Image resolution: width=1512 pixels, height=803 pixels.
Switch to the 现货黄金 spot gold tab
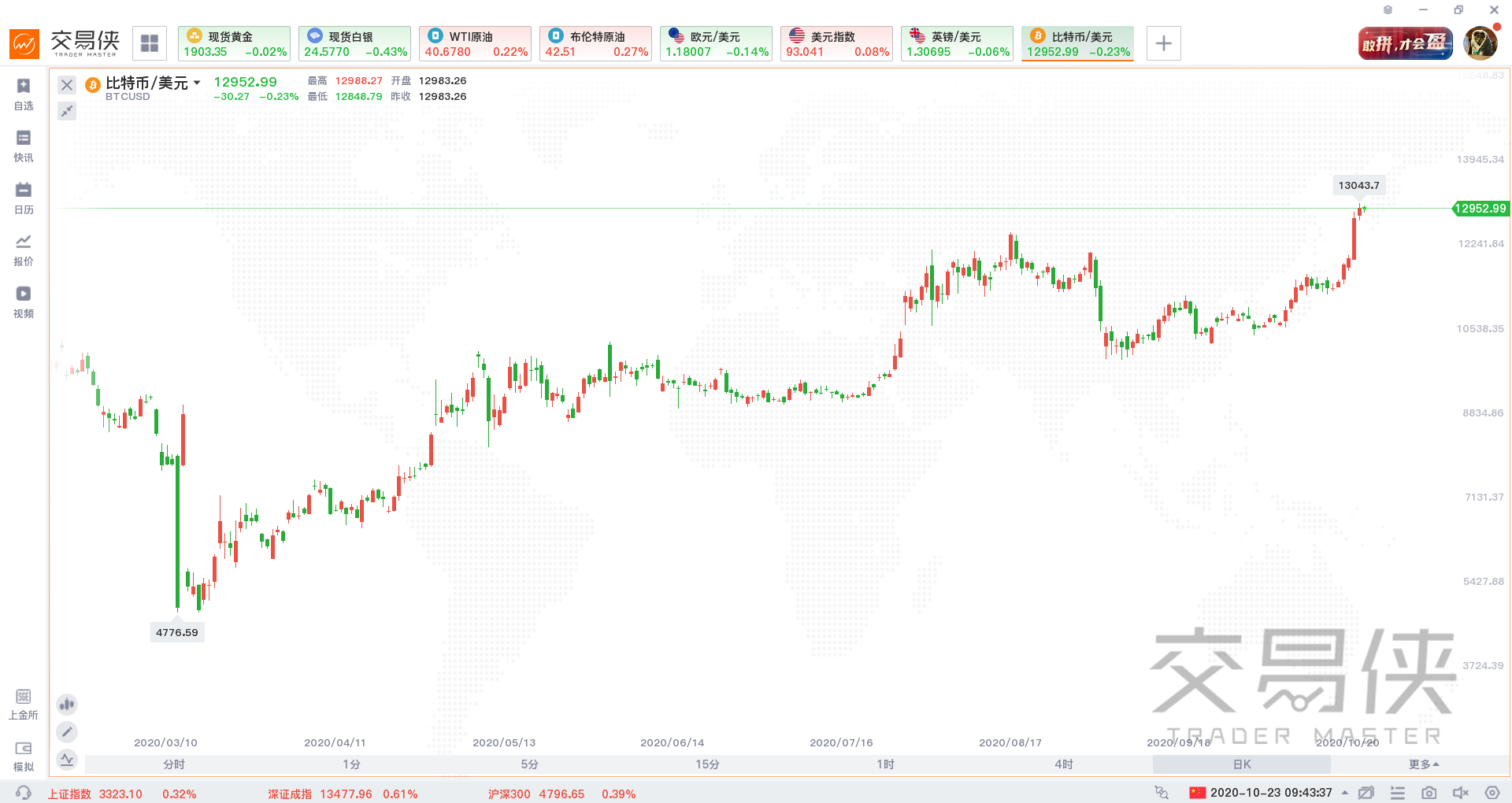coord(234,43)
